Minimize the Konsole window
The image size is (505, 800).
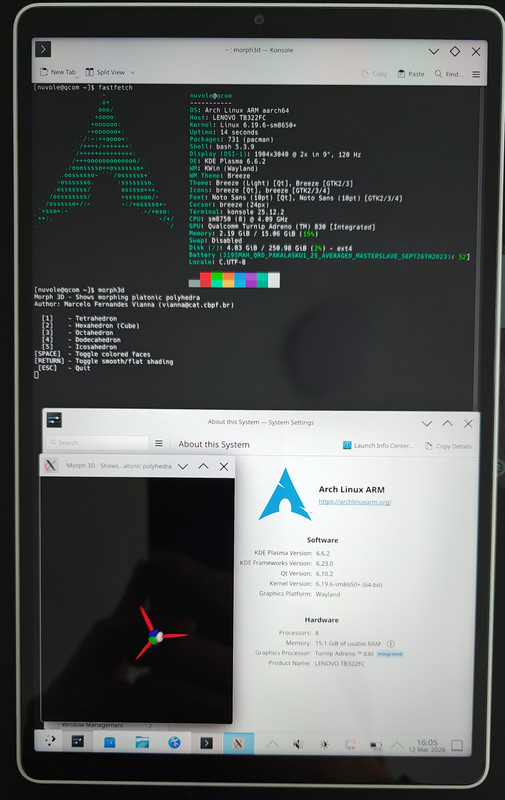434,51
